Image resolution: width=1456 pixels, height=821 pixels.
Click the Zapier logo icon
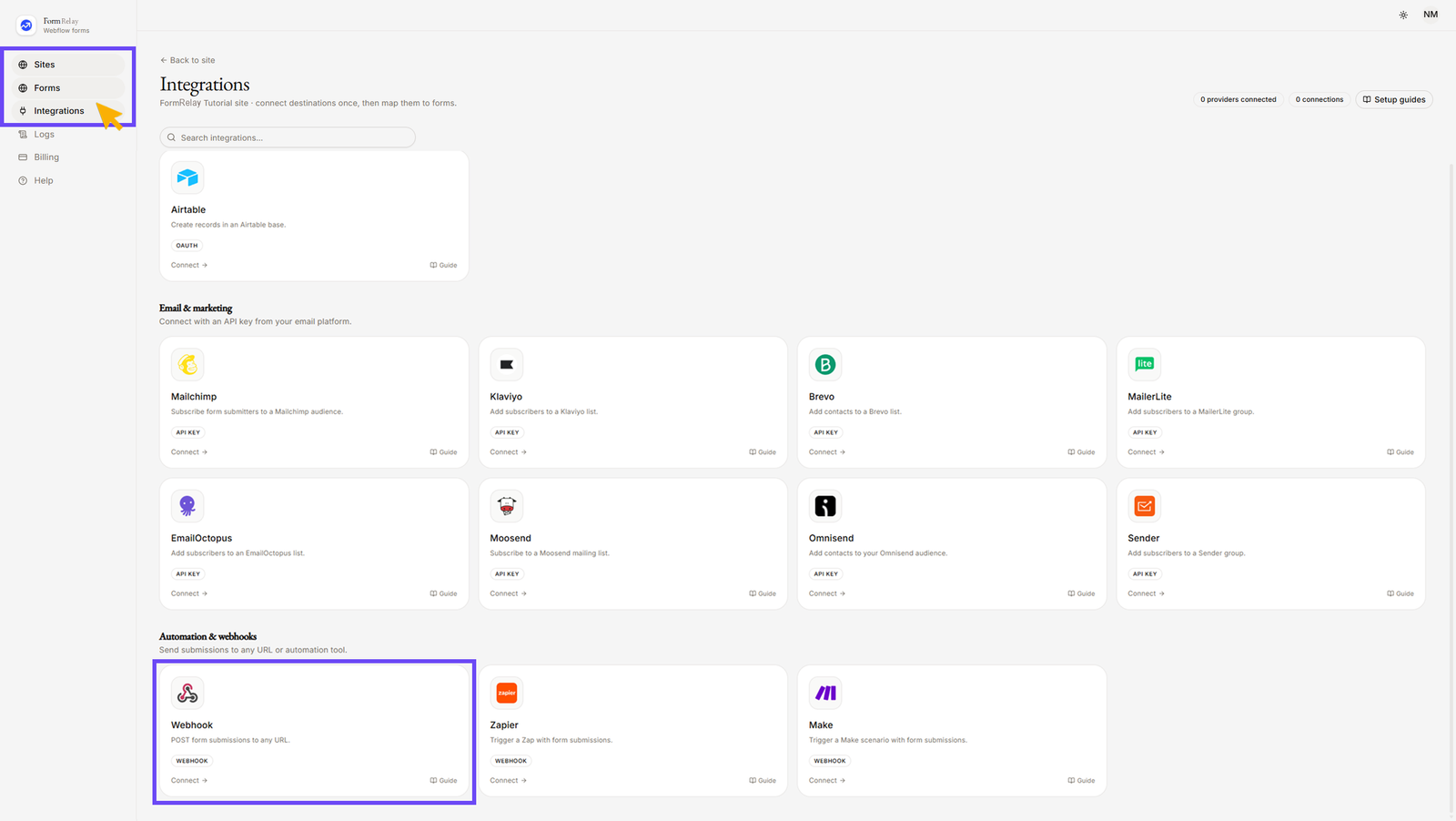coord(507,693)
